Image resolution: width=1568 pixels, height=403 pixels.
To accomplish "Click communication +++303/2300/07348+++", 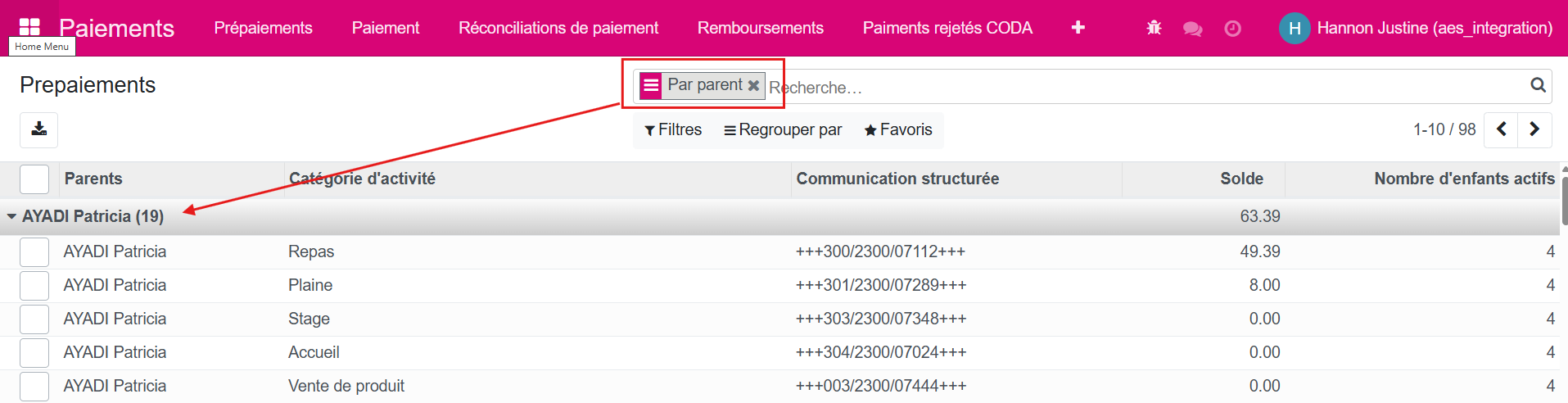I will tap(881, 319).
